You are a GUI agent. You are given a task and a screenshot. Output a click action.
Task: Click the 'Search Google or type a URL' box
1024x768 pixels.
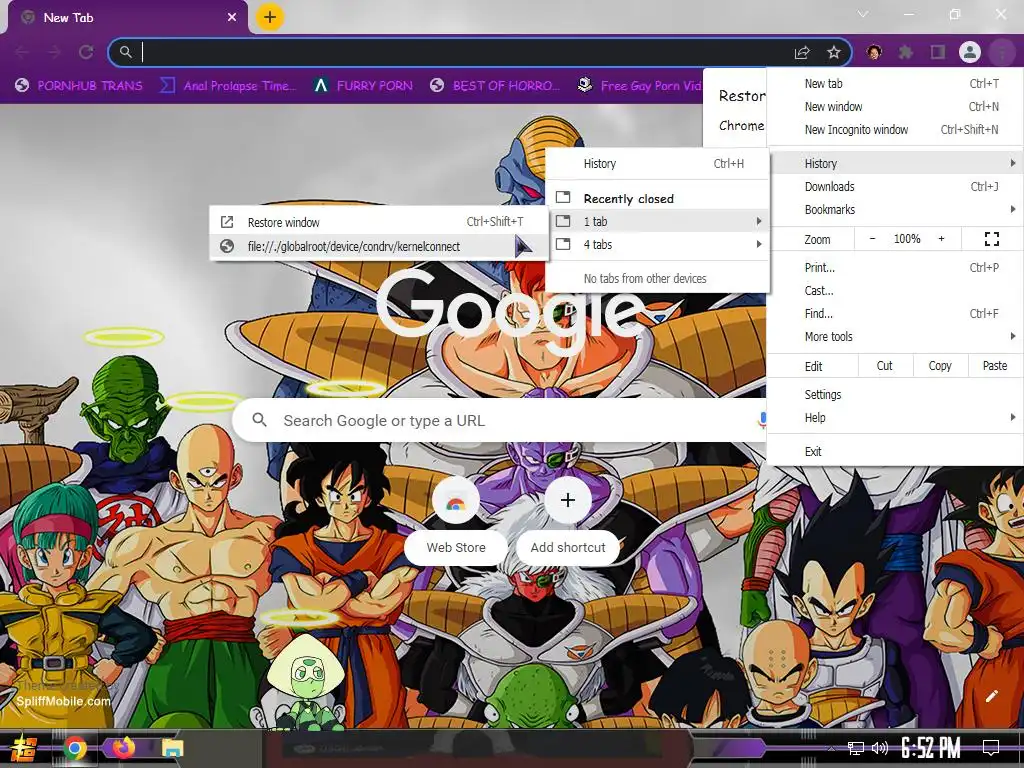click(x=500, y=420)
